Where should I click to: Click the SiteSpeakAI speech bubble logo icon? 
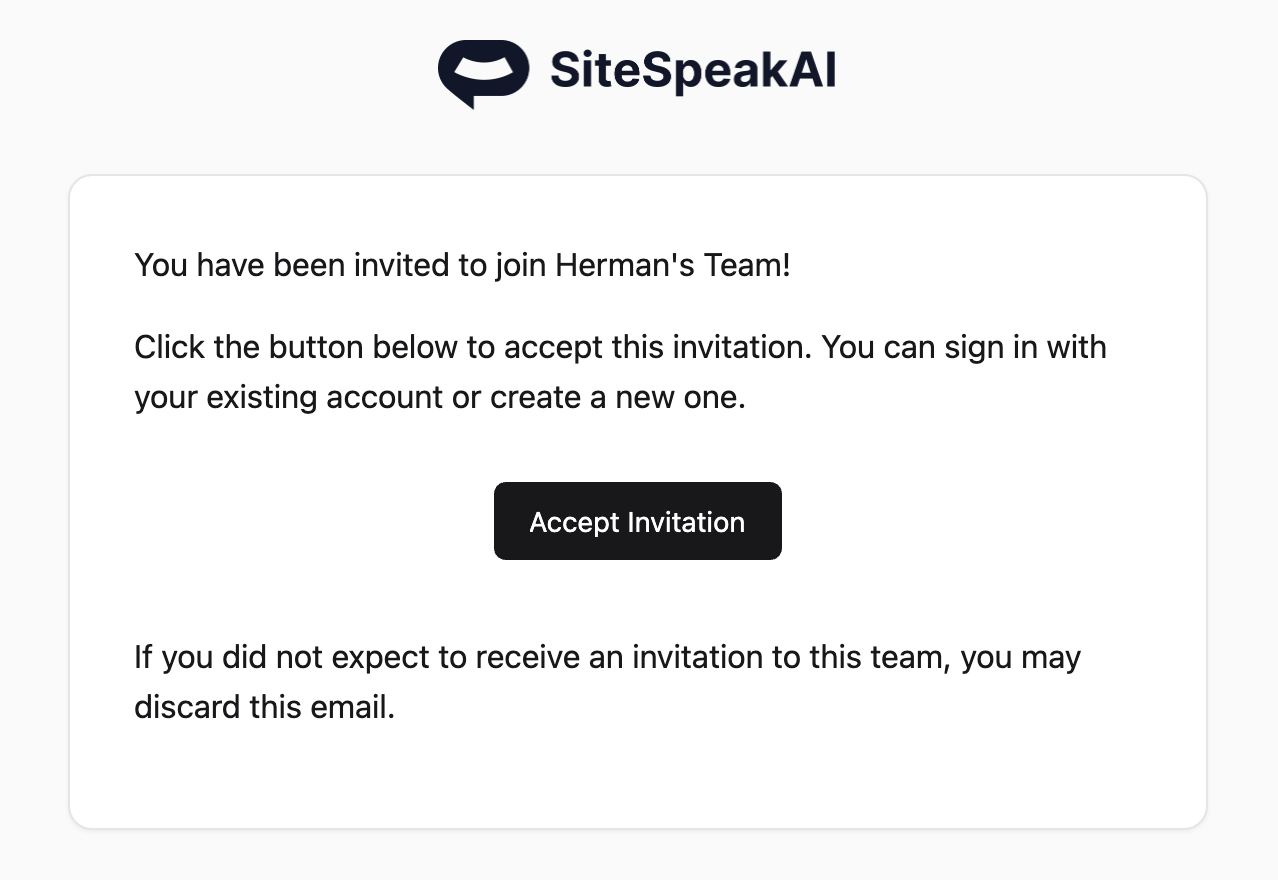tap(483, 72)
